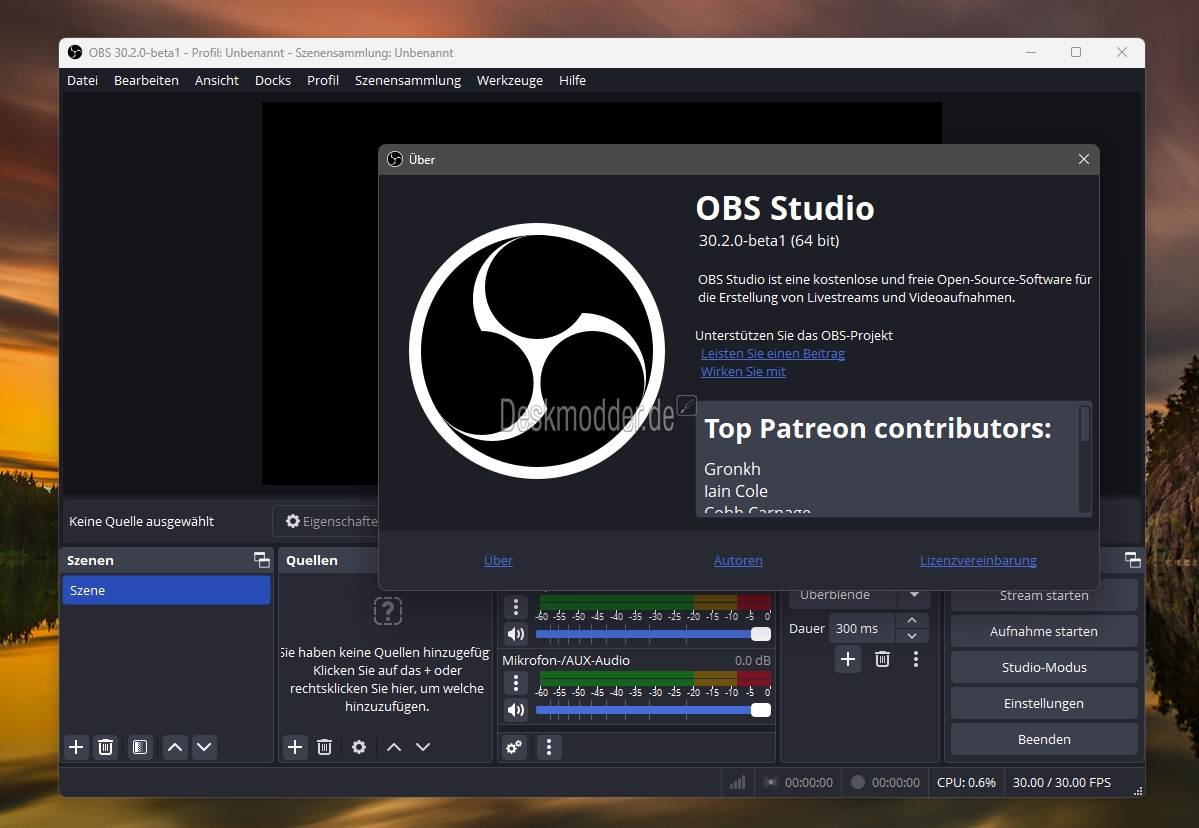Click OBS logo in main window title bar

tap(75, 52)
